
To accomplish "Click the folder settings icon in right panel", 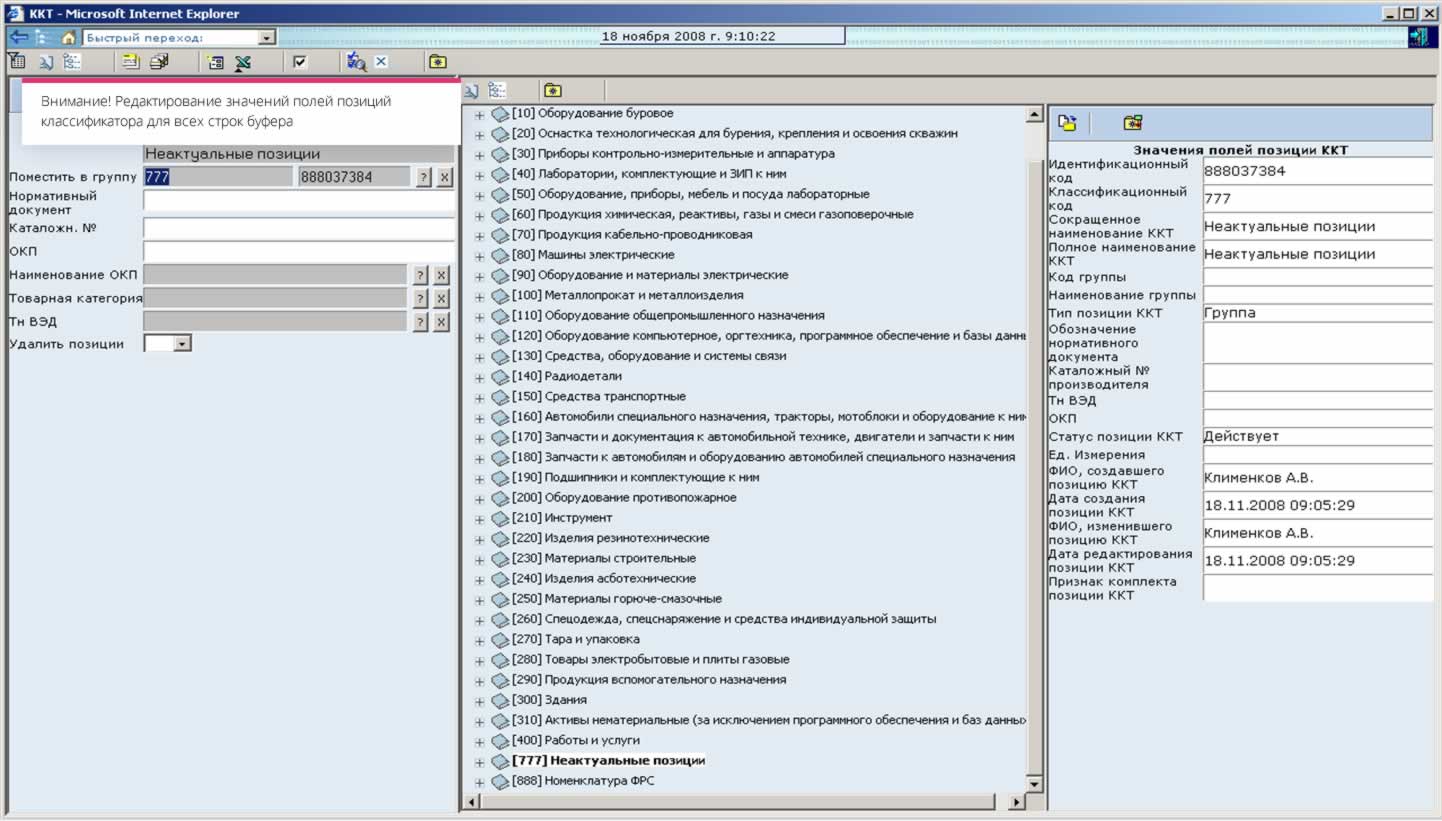I will 1132,123.
